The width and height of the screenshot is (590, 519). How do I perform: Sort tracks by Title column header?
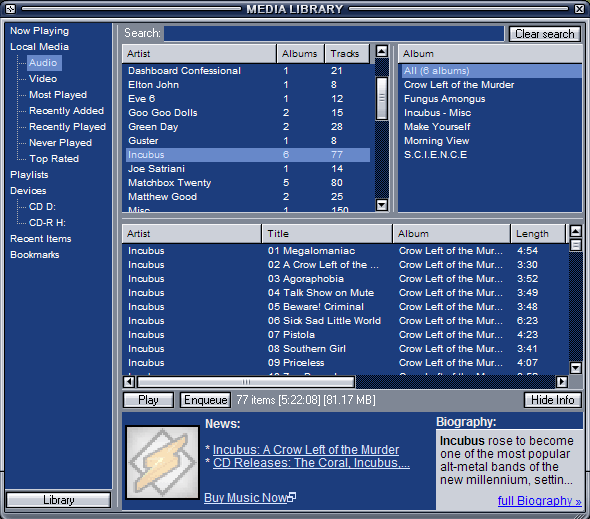pyautogui.click(x=327, y=234)
